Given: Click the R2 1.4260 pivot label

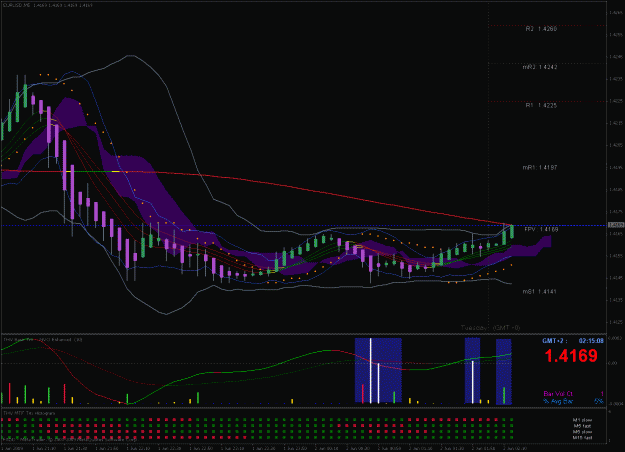Looking at the screenshot, I should click(x=541, y=29).
